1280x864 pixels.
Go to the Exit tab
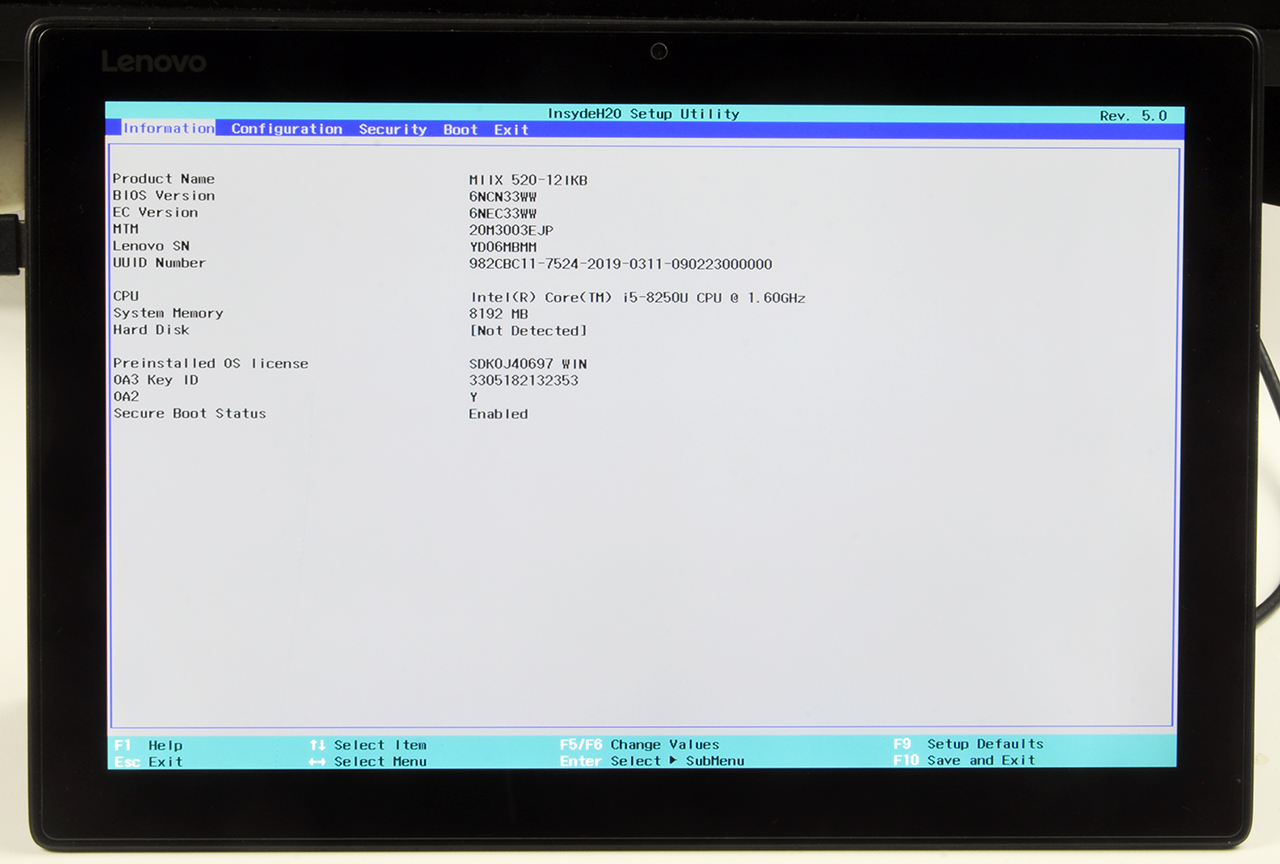pyautogui.click(x=511, y=129)
